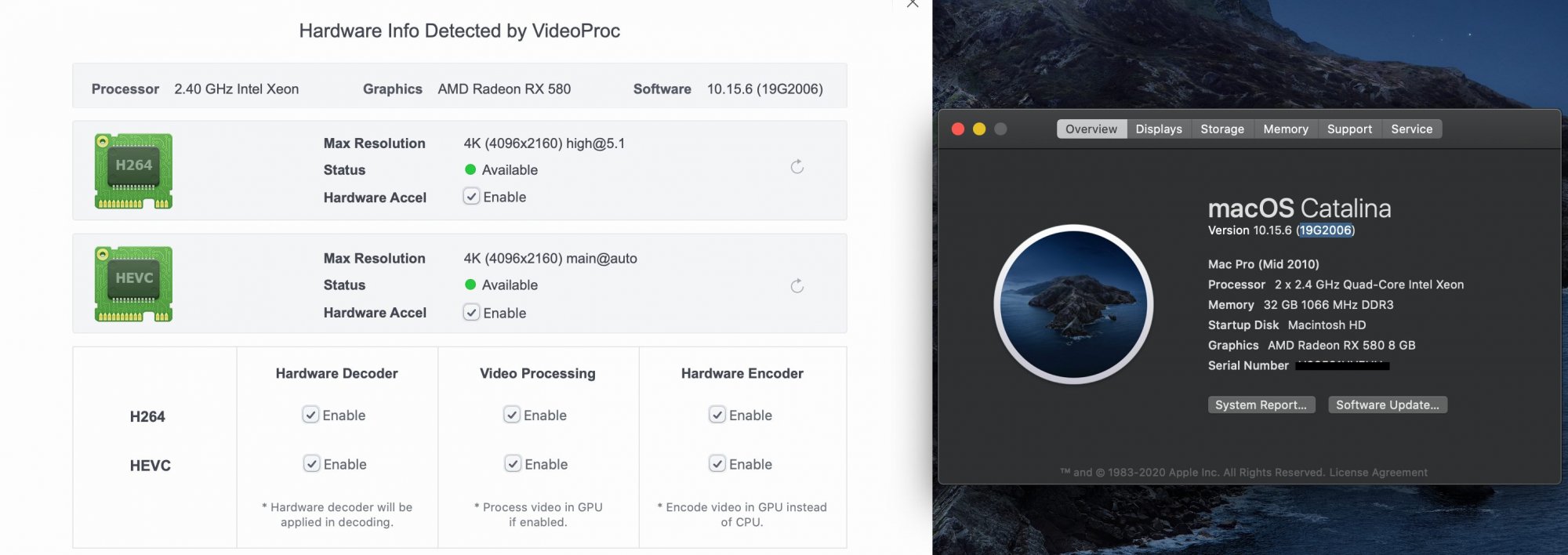Click the 'Hardware Encoder' column header
Viewport: 1568px width, 555px height.
click(742, 373)
